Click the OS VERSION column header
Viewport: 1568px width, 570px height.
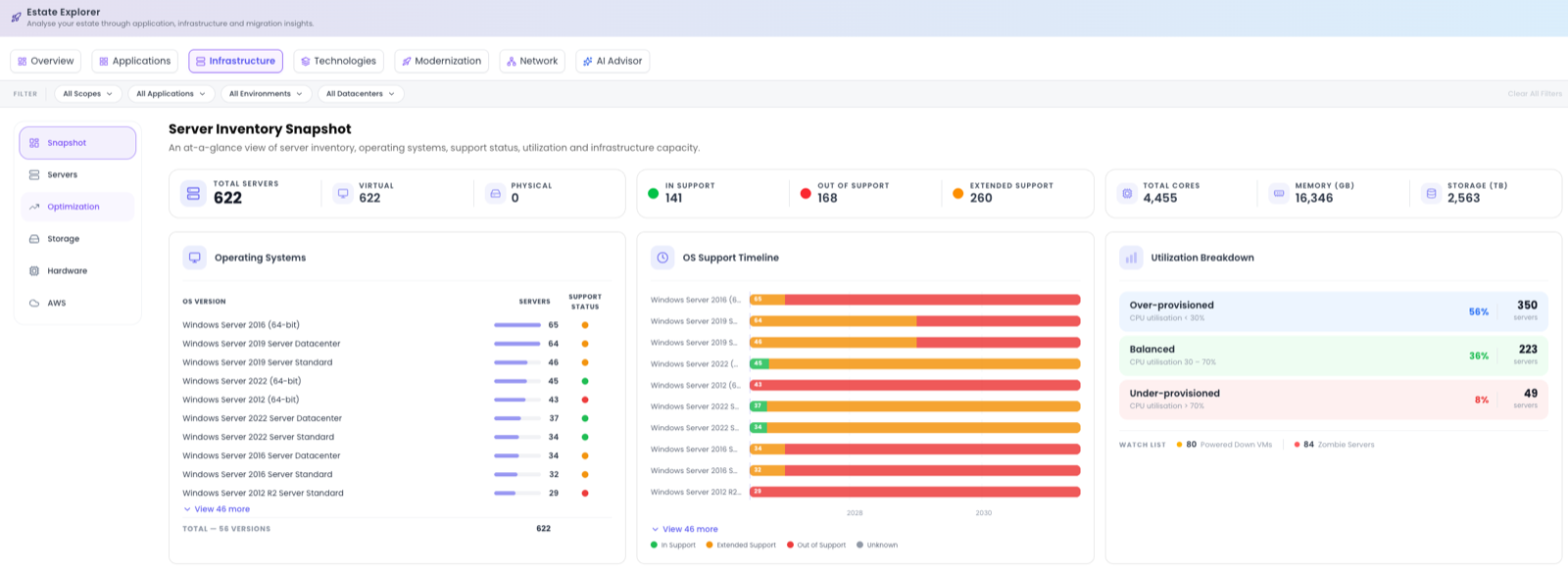point(204,302)
